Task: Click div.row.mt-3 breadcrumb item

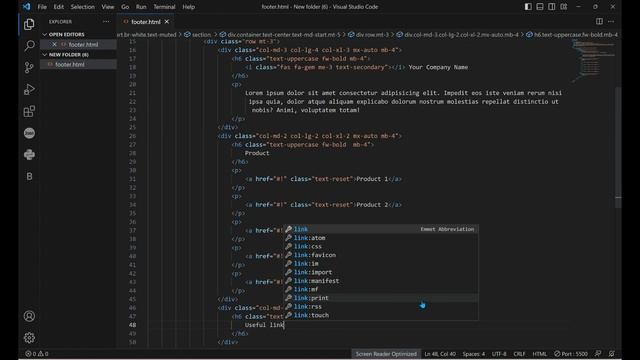Action: pyautogui.click(x=368, y=35)
